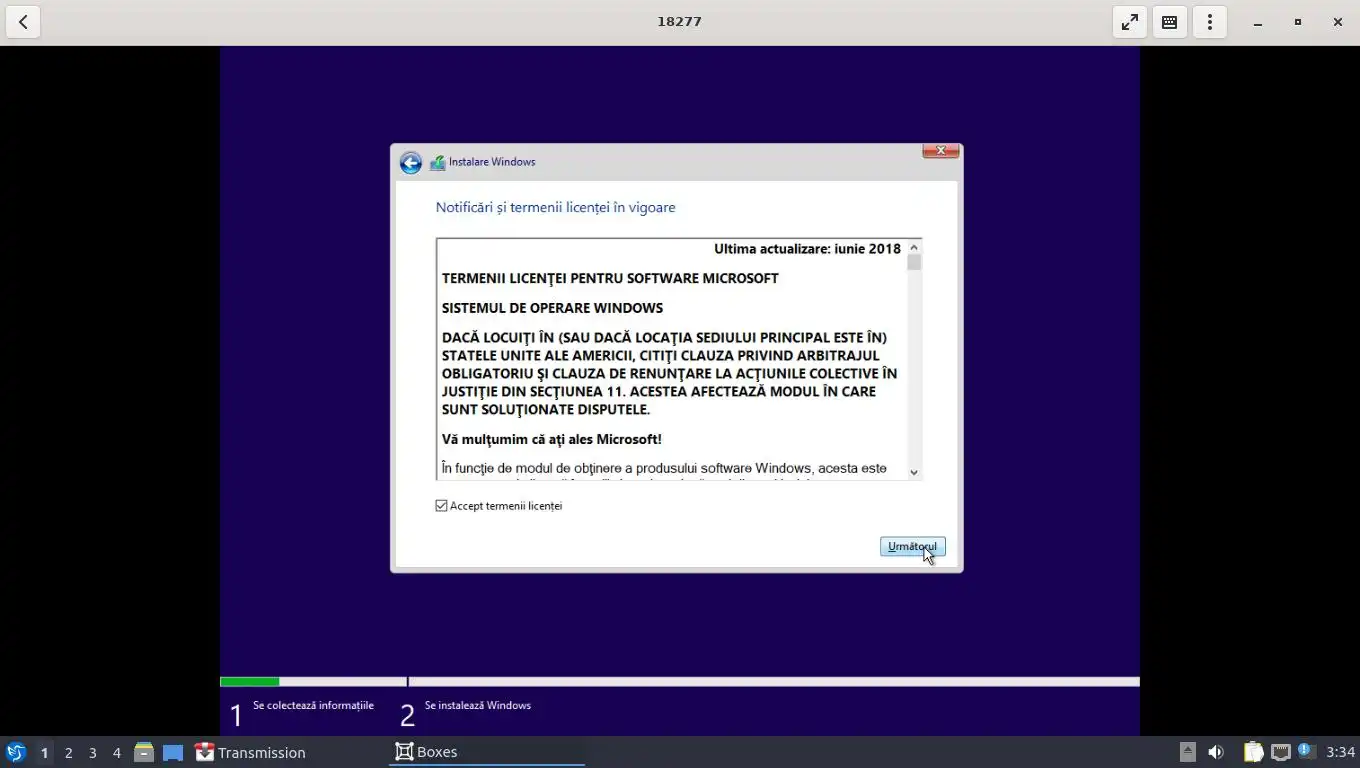Open the Boxes keyboard shortcuts menu

1169,21
